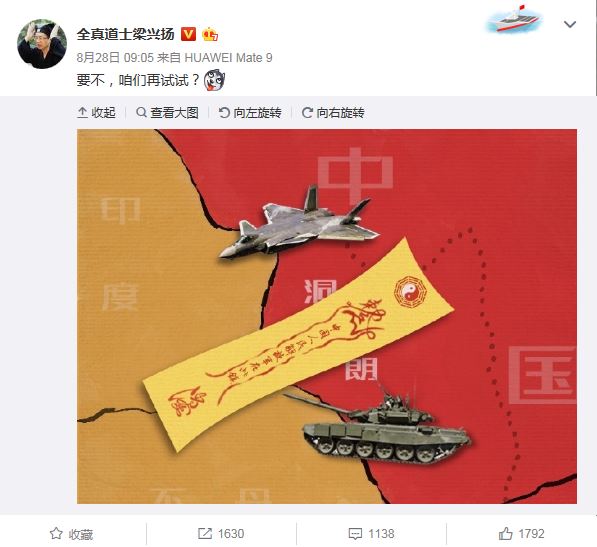Expand the post options chevron menu
The height and width of the screenshot is (547, 597).
570,24
